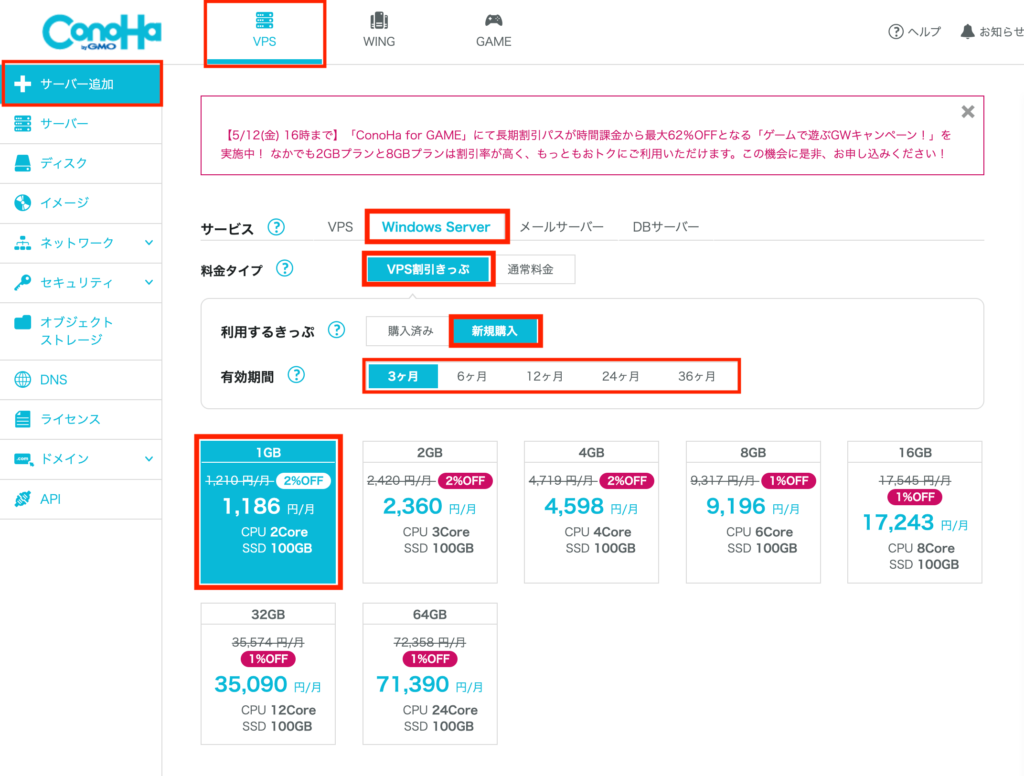
Task: Click the API plug icon
Action: tap(23, 498)
